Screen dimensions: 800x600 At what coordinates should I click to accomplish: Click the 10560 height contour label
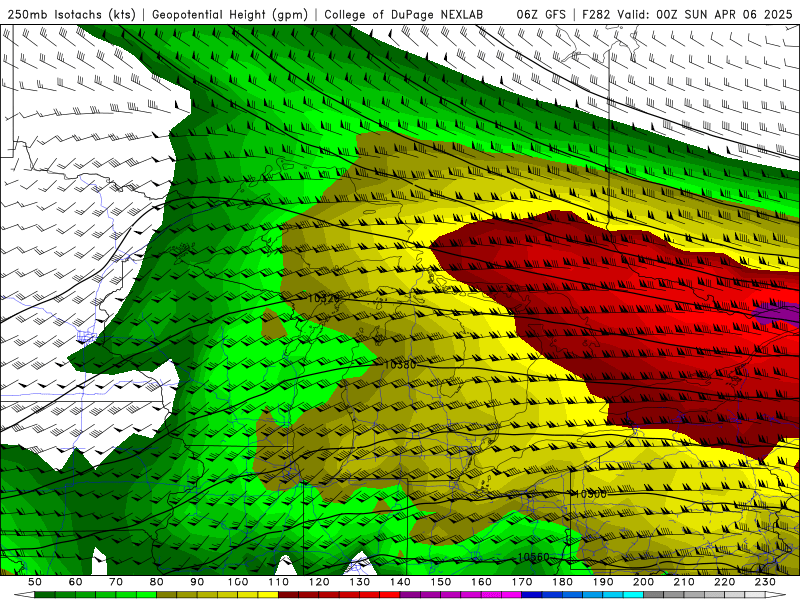point(534,557)
